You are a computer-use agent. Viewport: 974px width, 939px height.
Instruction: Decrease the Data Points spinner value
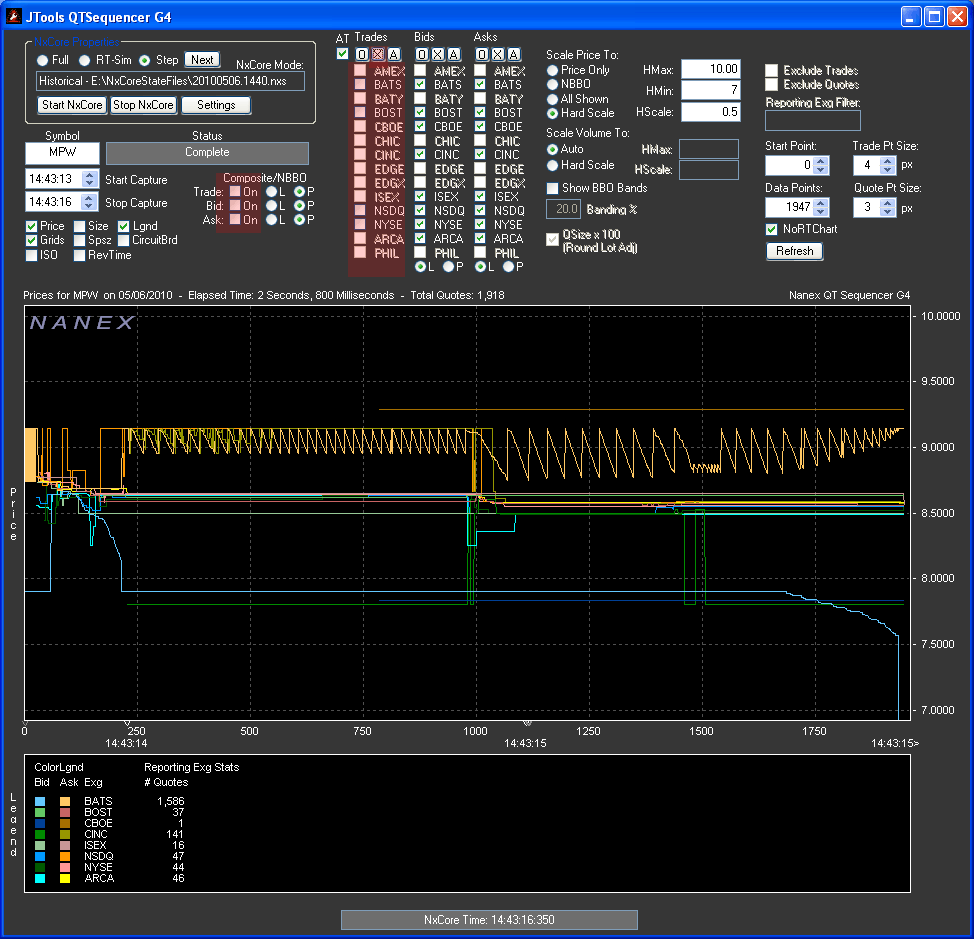821,212
